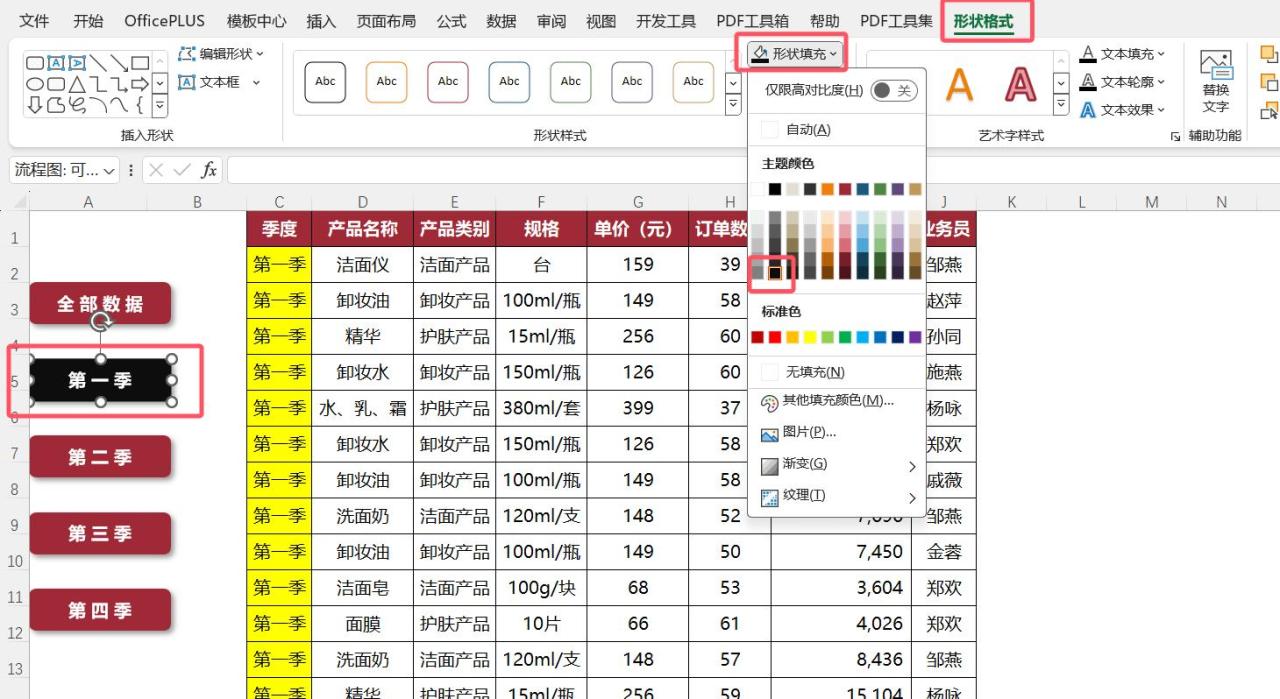Click the Texture fill icon in menu
The height and width of the screenshot is (699, 1280).
point(769,496)
